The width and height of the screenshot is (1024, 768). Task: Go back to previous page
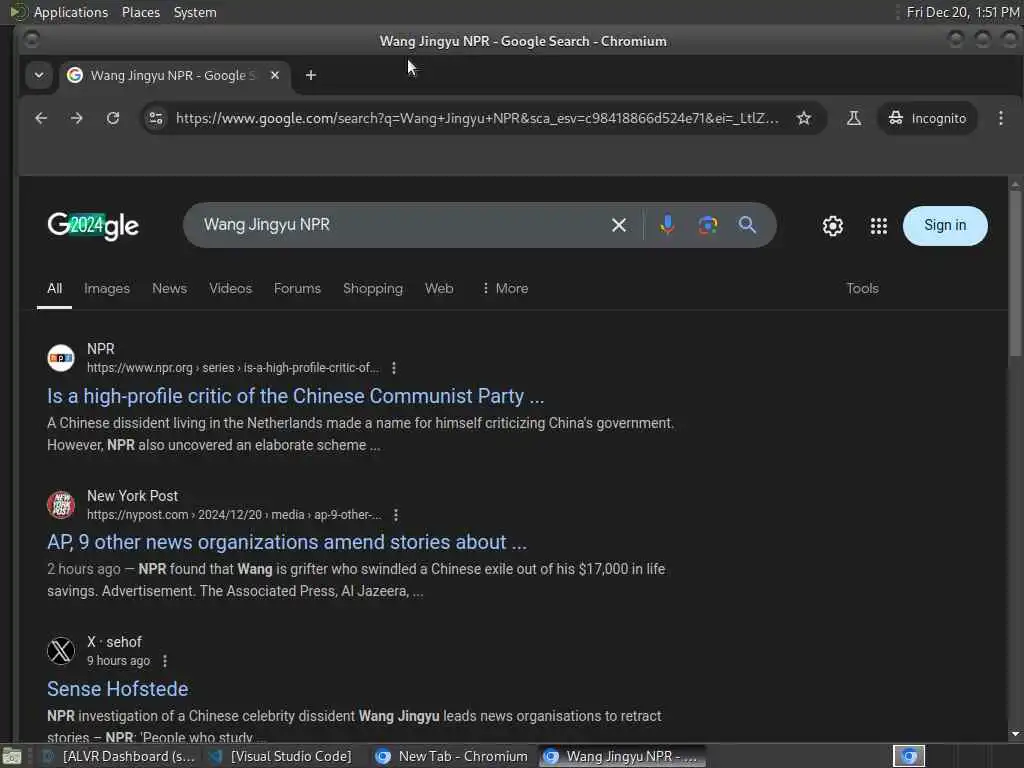point(41,118)
